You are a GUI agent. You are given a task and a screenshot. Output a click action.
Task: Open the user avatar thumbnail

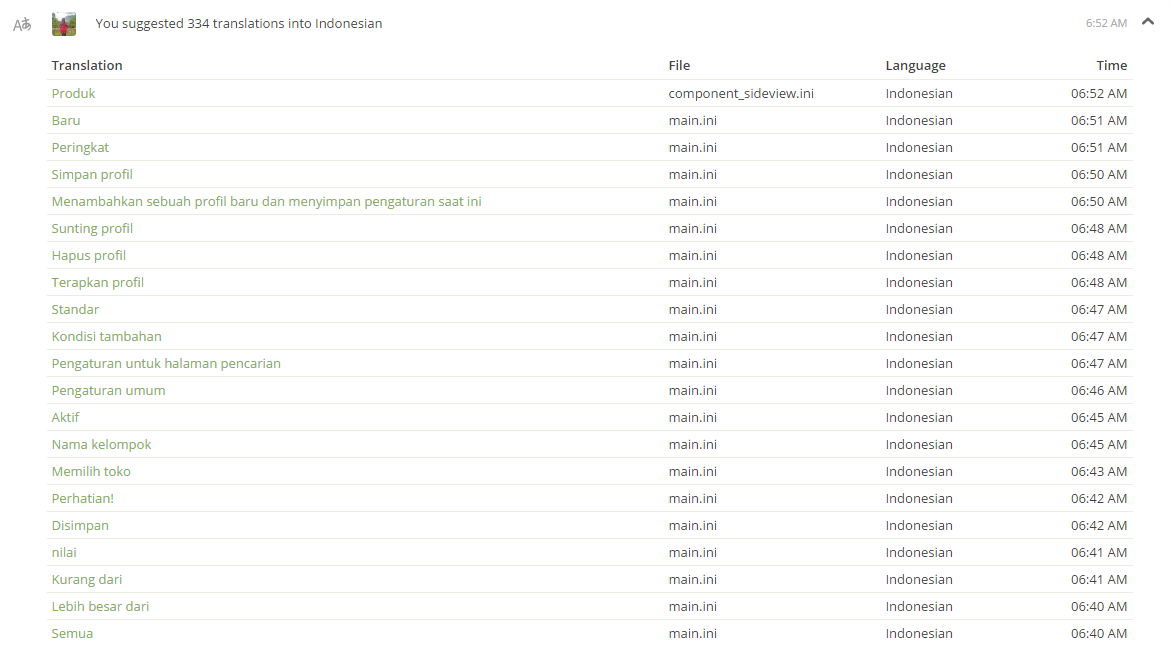64,24
